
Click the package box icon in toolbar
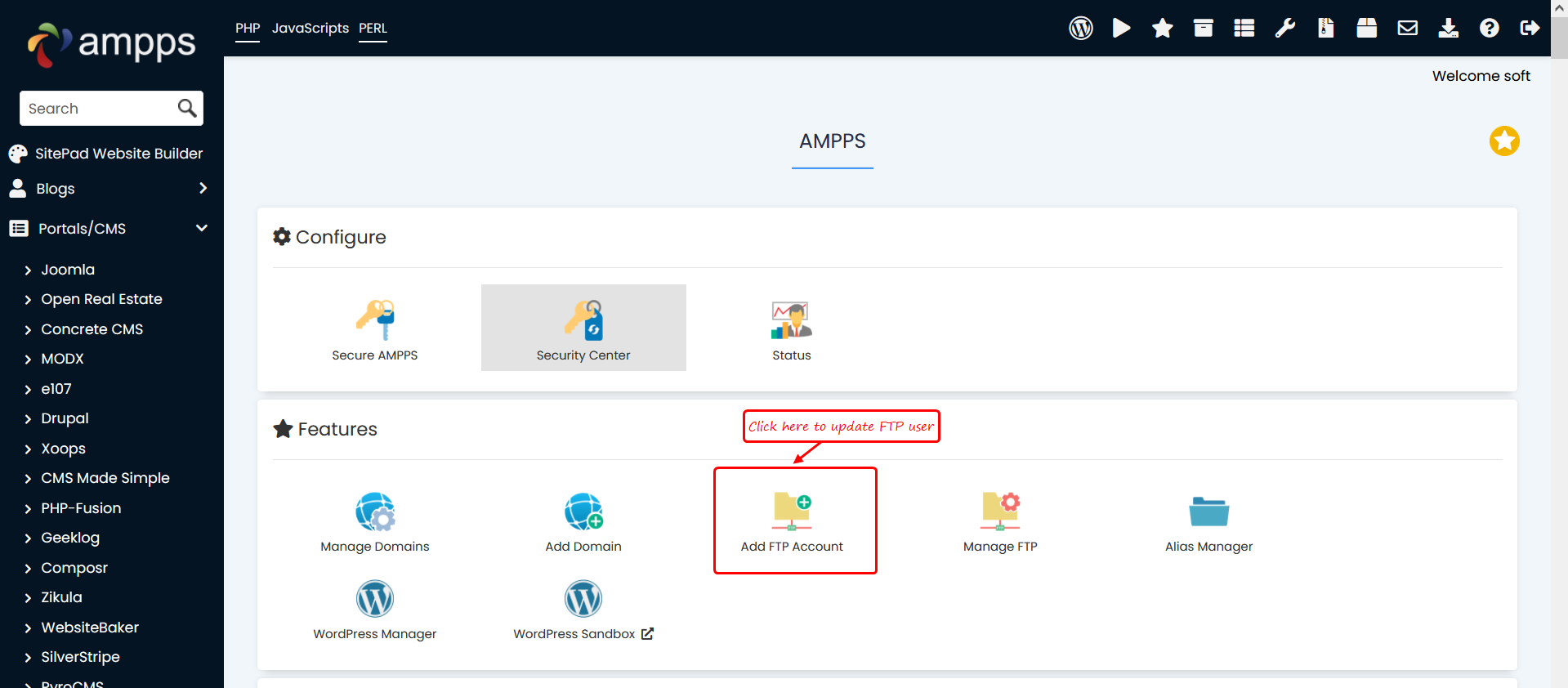[1367, 29]
